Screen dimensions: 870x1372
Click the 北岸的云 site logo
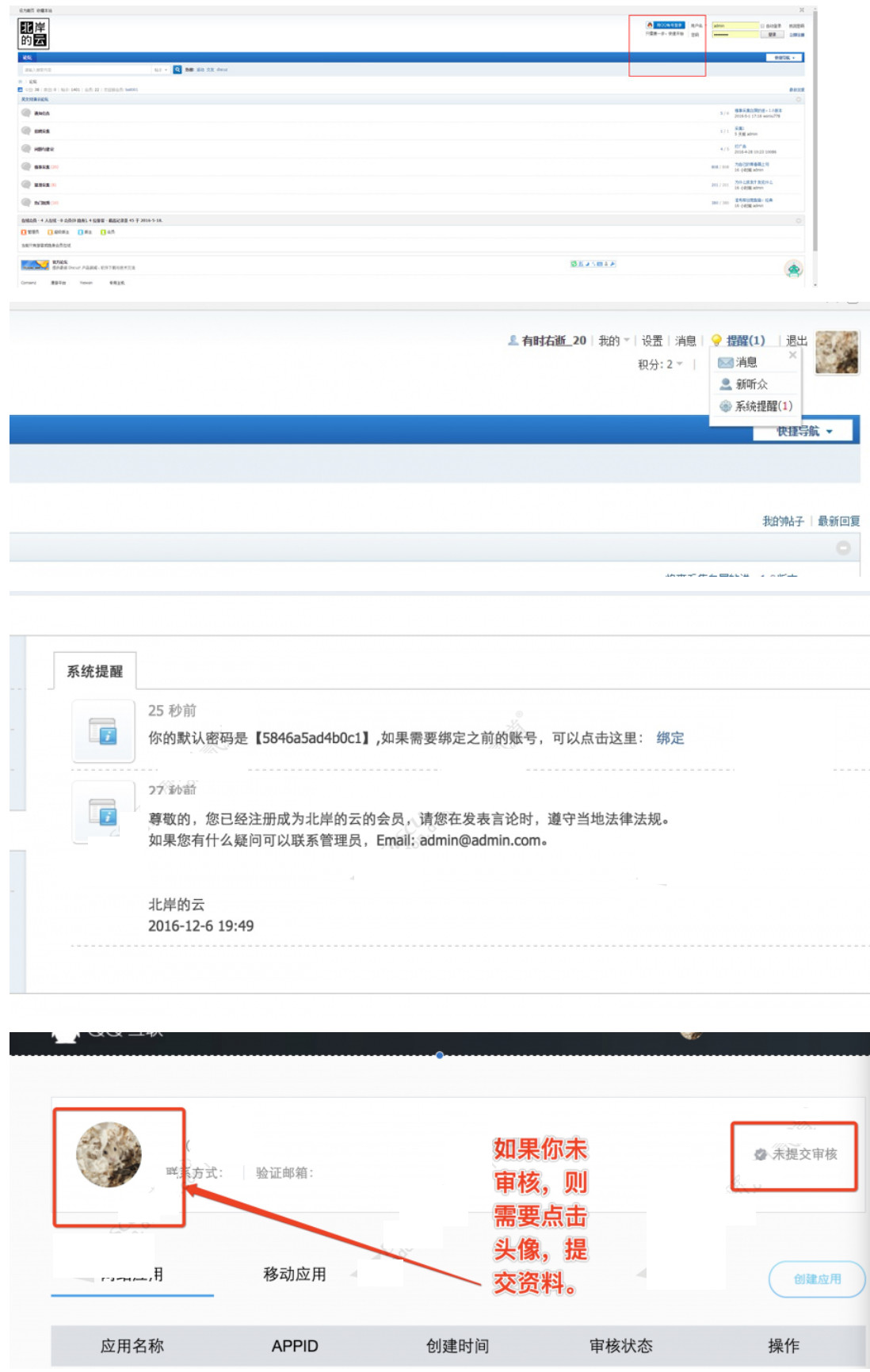point(33,34)
